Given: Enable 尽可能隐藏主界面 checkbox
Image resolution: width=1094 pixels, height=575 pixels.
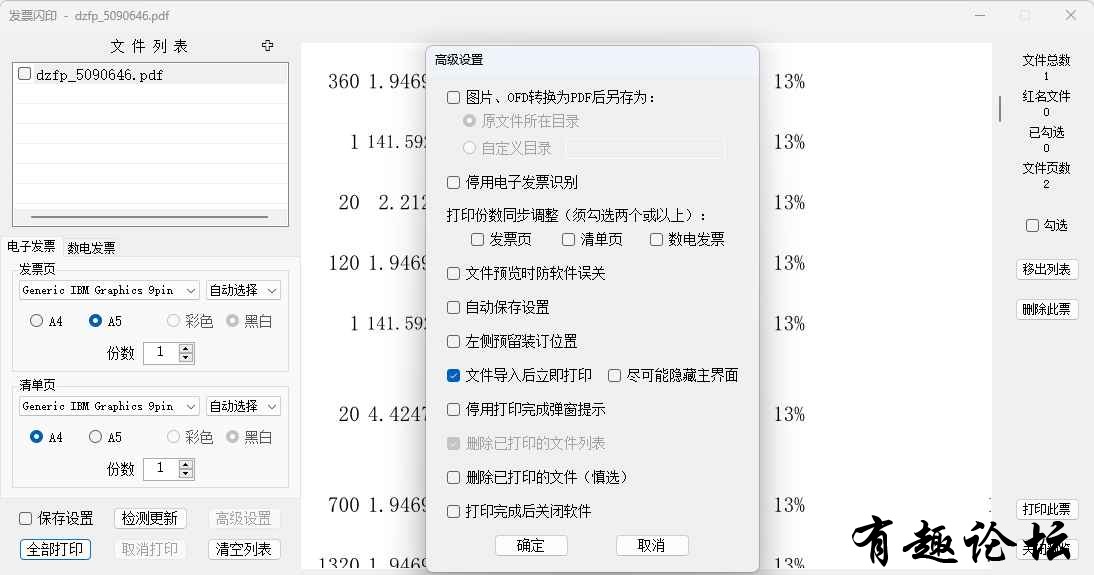Looking at the screenshot, I should (x=615, y=376).
